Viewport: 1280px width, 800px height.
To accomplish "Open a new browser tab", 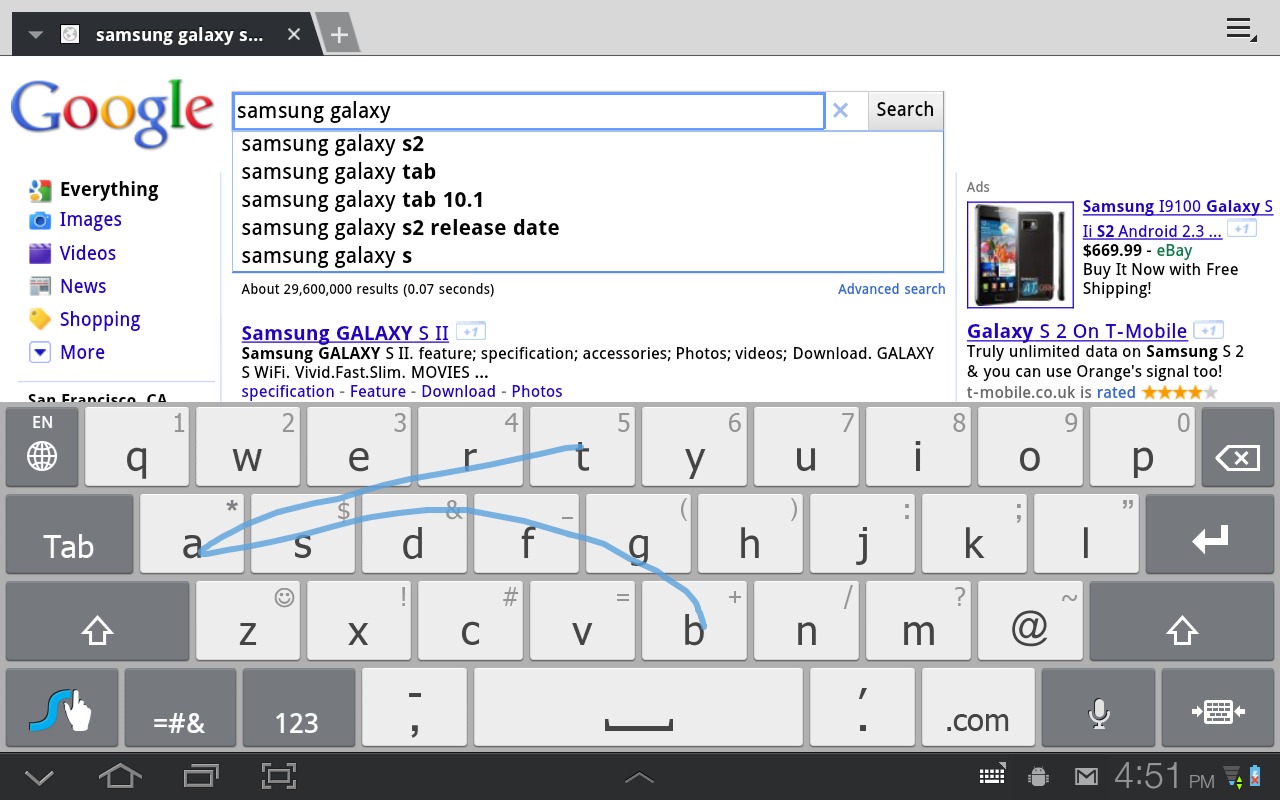I will (339, 35).
